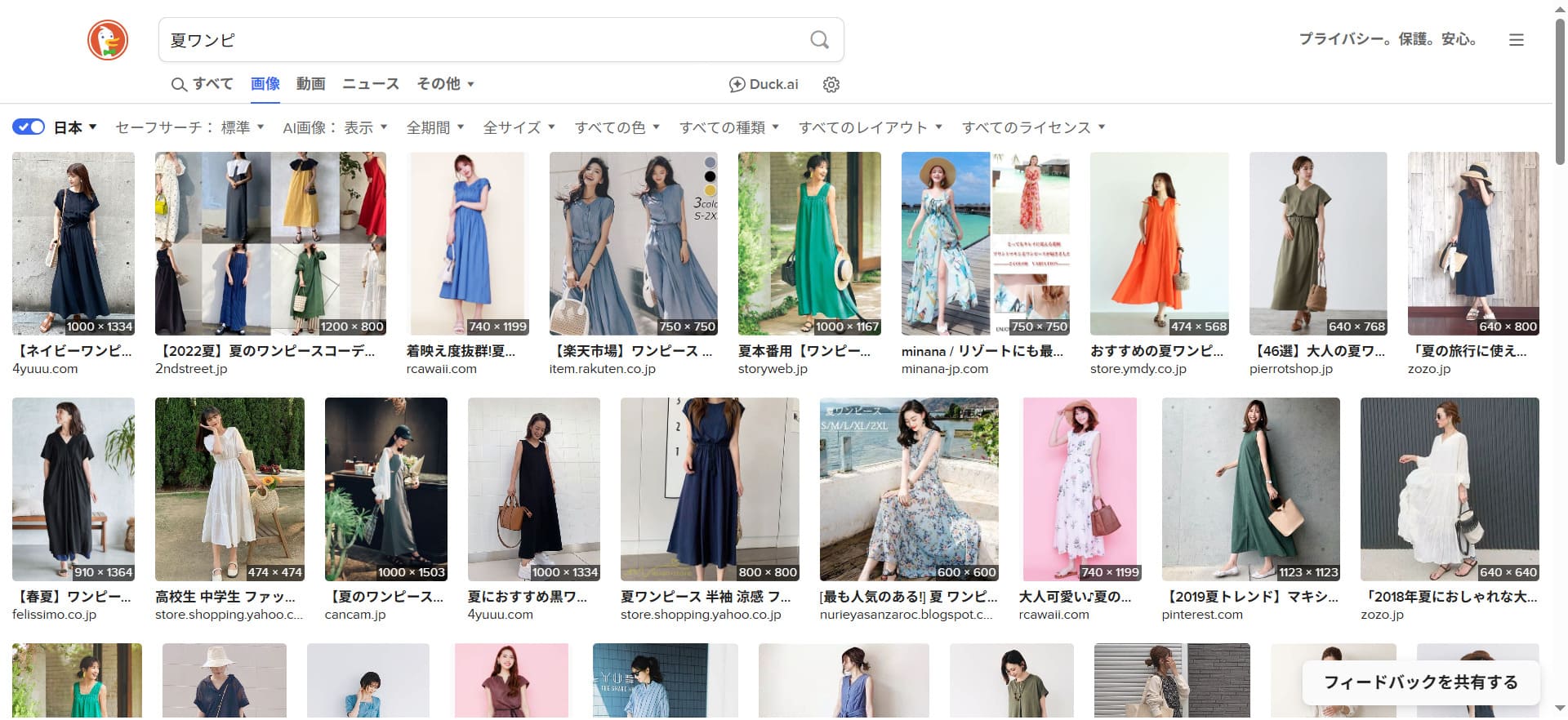Expand the 全期間 time filter
Image resolution: width=1568 pixels, height=720 pixels.
435,127
